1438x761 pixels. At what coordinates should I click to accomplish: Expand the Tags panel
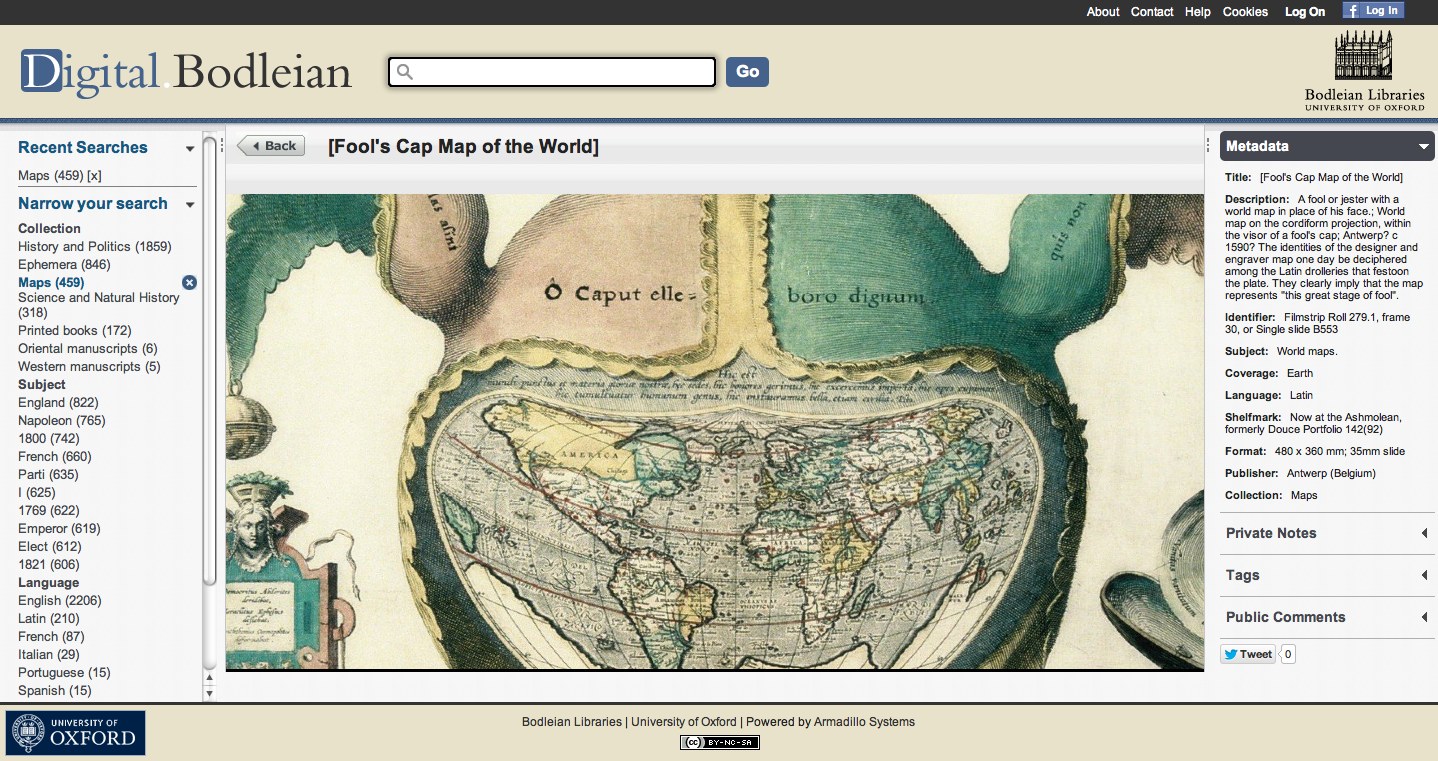1327,575
